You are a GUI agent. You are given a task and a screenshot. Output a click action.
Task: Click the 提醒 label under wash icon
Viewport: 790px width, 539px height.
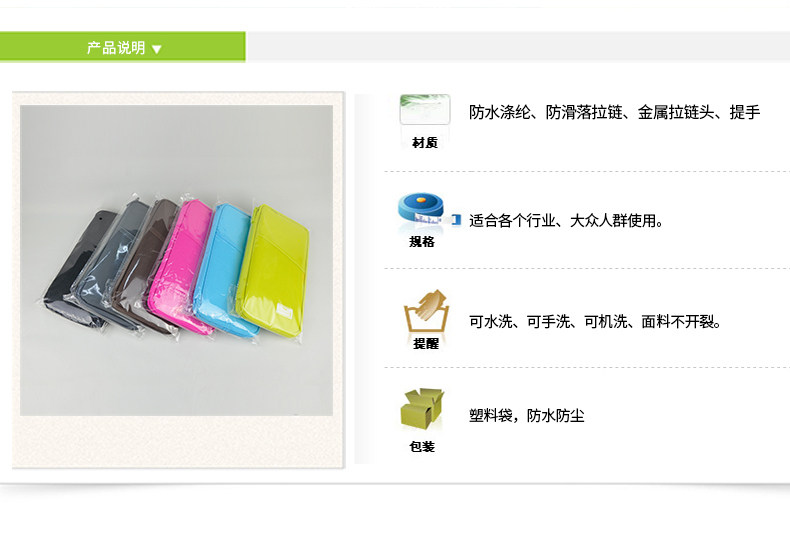click(426, 344)
